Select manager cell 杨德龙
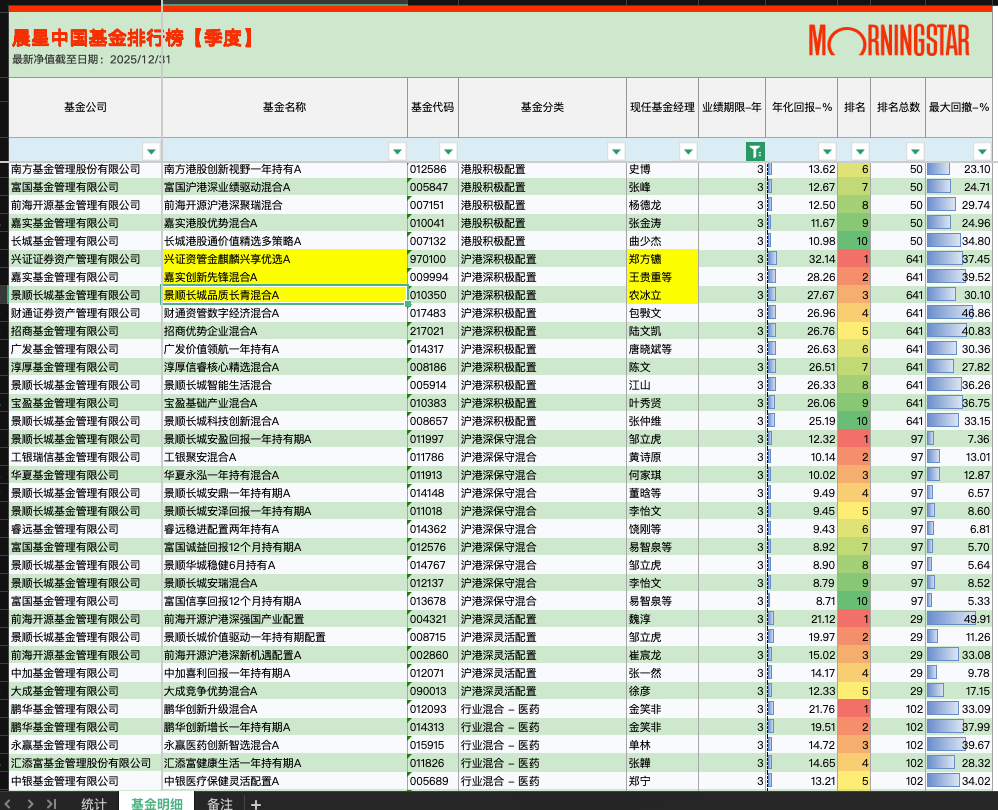Screen dimensions: 998x810 [x=663, y=205]
